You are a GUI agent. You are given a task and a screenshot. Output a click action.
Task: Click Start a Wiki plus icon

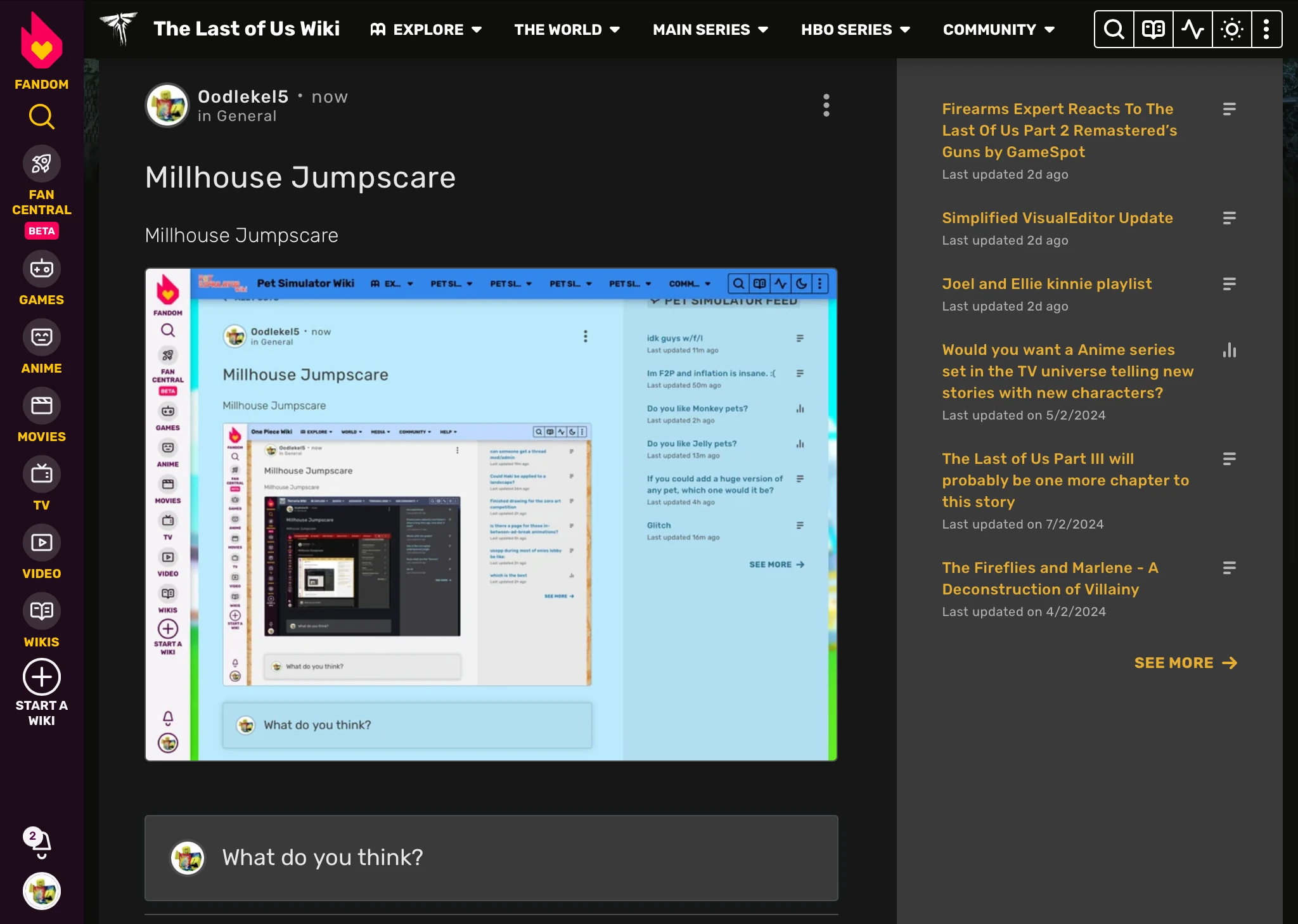point(41,677)
